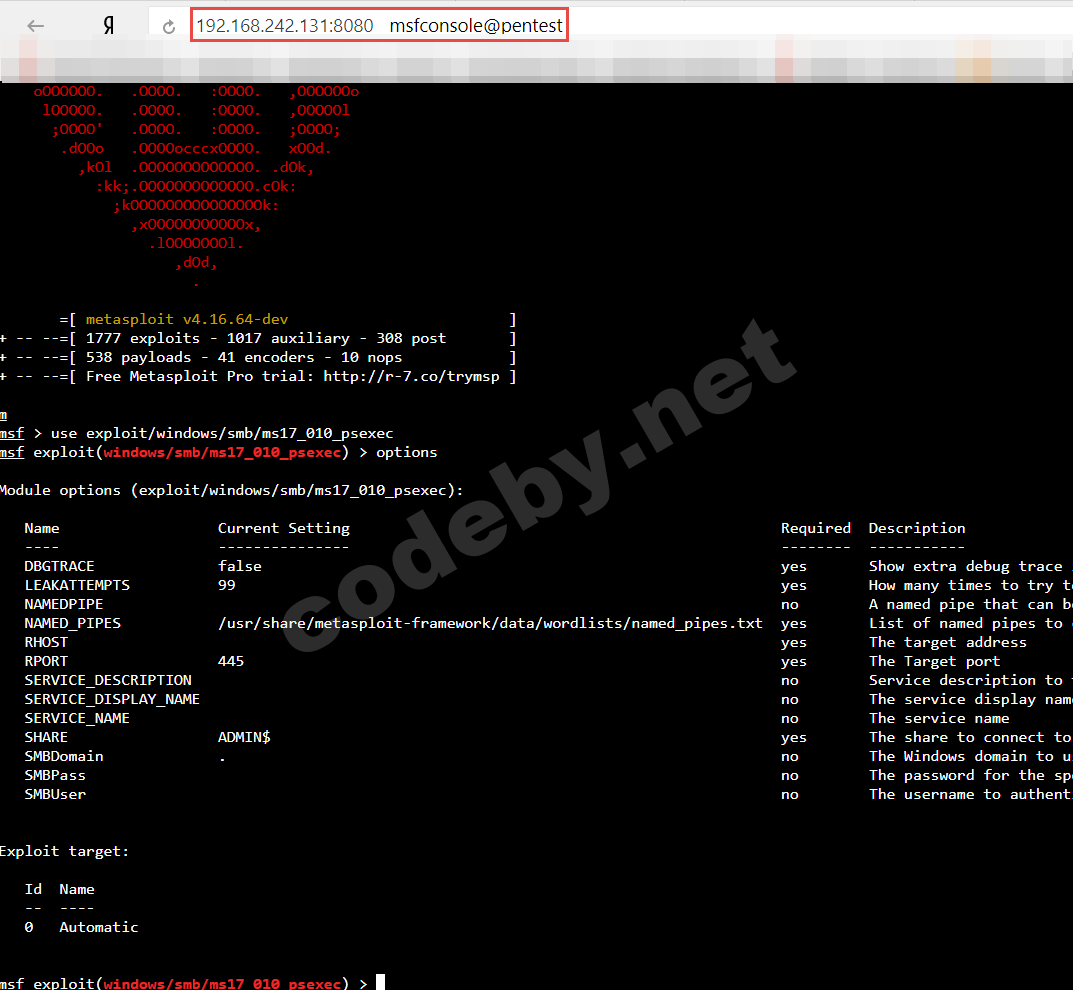Image resolution: width=1073 pixels, height=990 pixels.
Task: Select 'The target address' description text
Action: coord(948,642)
